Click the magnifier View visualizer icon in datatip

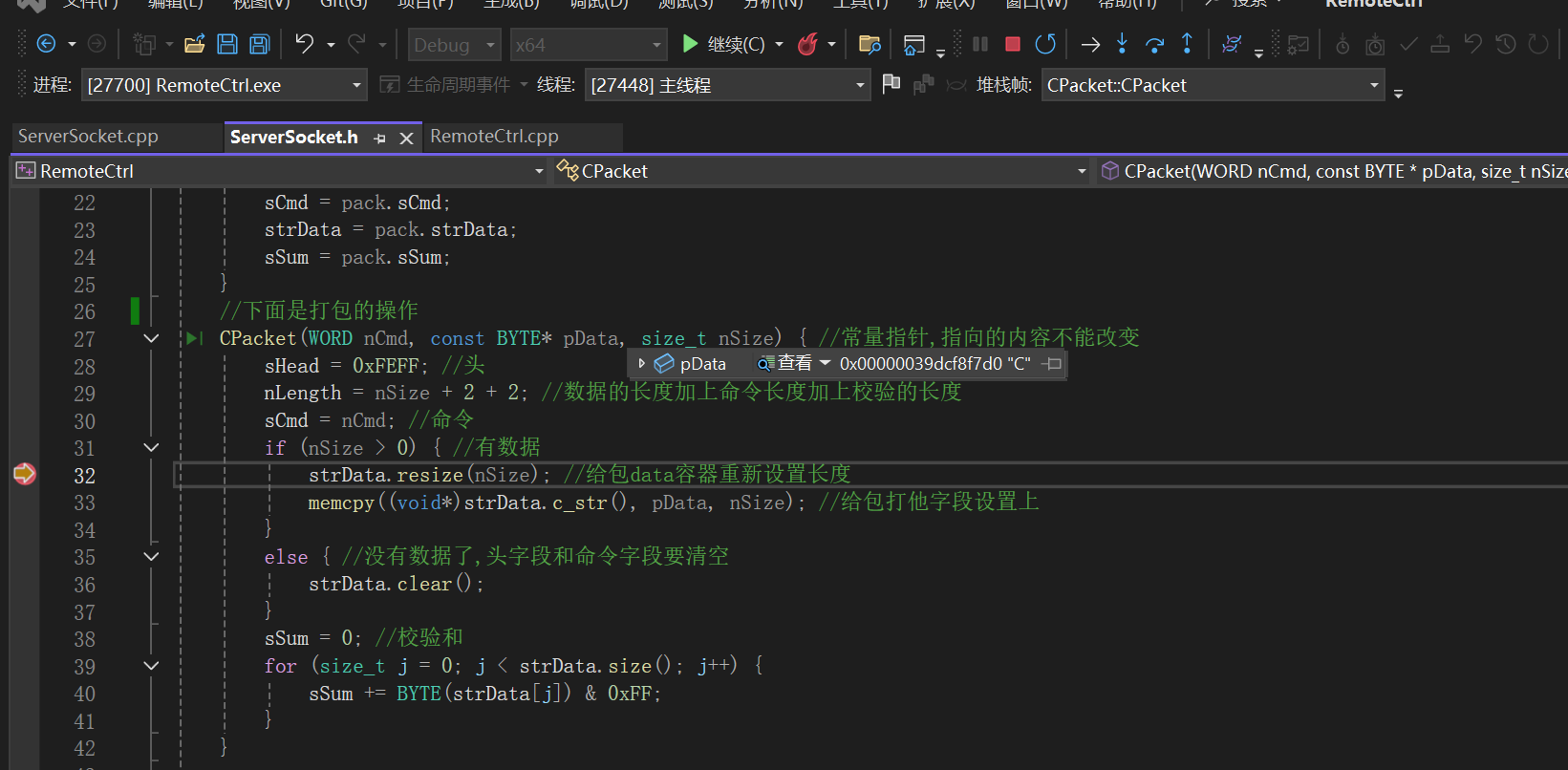tap(764, 364)
